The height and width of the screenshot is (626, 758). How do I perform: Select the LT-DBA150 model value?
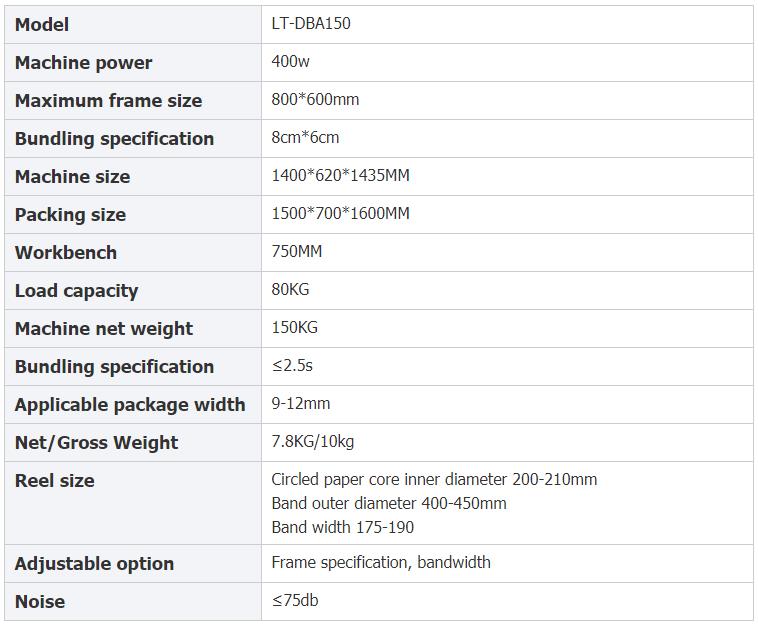311,23
